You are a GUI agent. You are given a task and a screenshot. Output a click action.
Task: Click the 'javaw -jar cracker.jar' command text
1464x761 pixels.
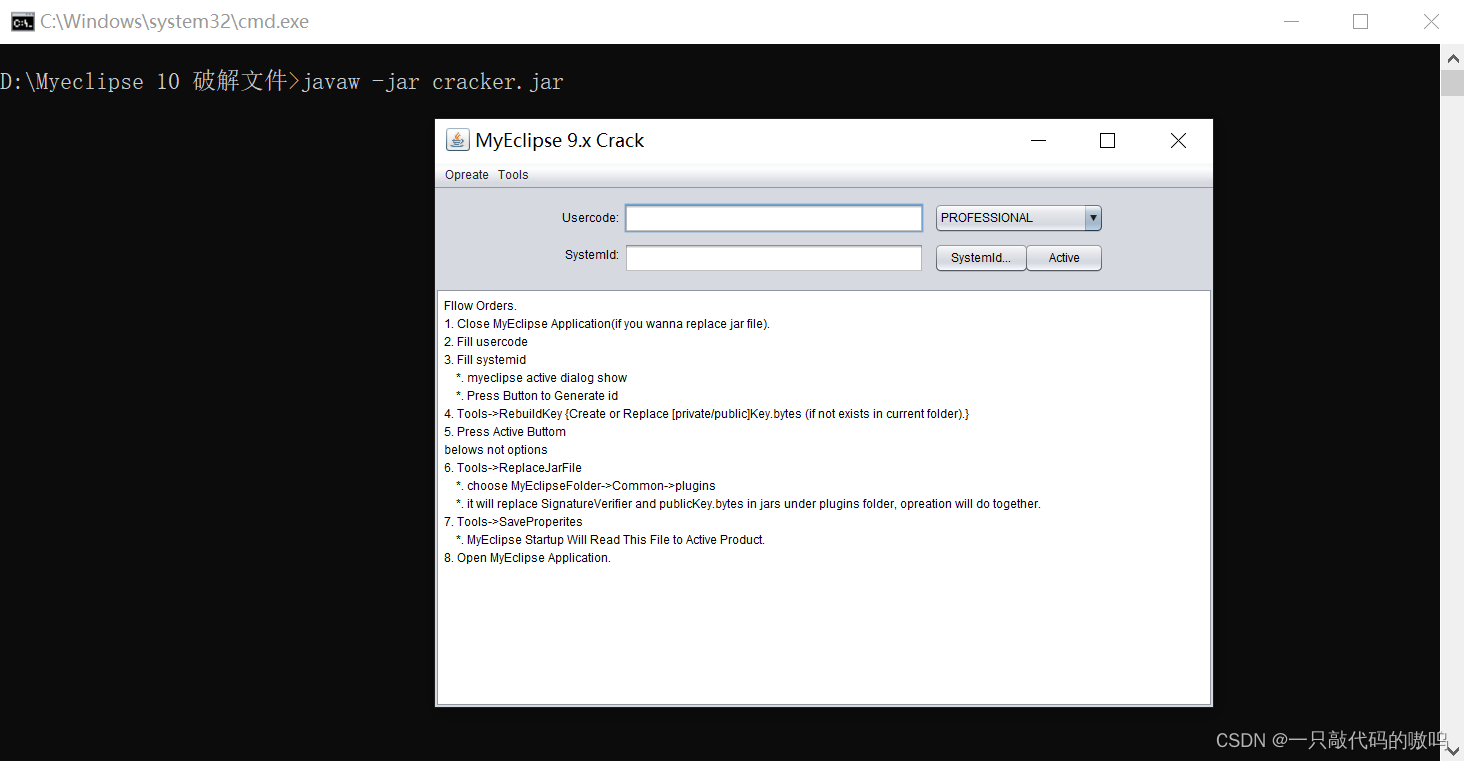(432, 82)
